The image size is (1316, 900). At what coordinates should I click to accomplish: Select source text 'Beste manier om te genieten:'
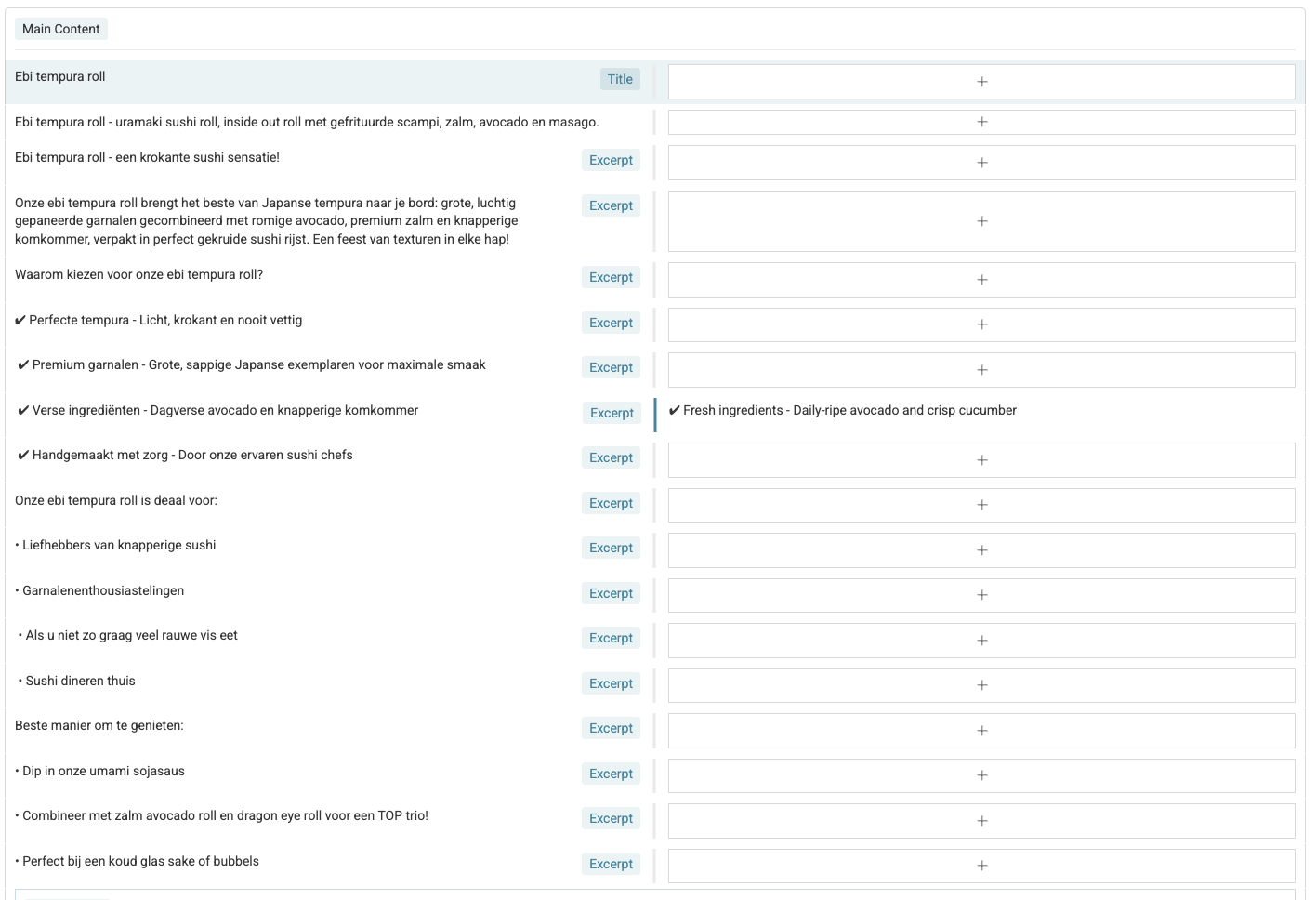[99, 725]
